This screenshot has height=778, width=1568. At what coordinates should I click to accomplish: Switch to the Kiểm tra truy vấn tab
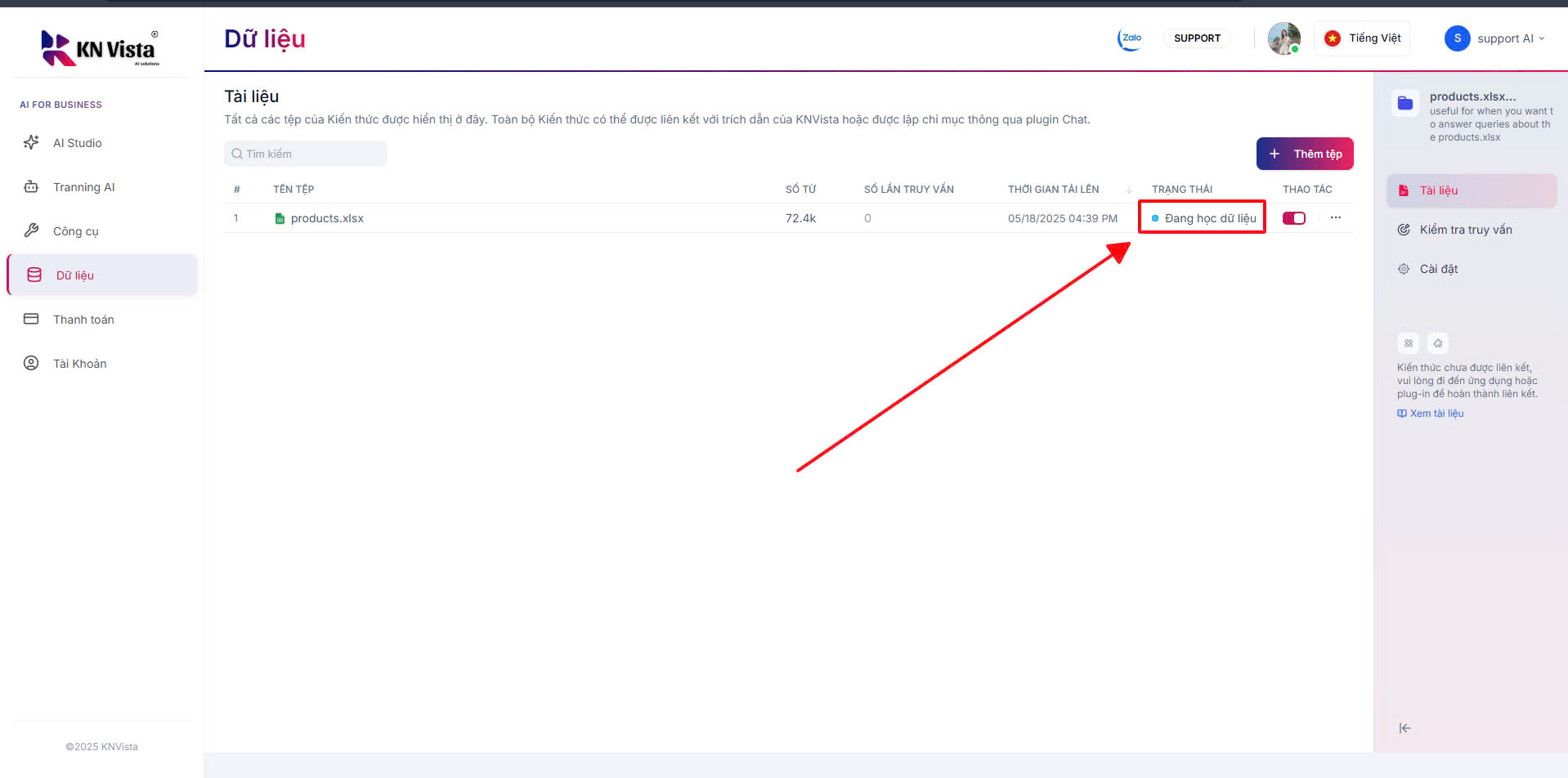(1465, 230)
